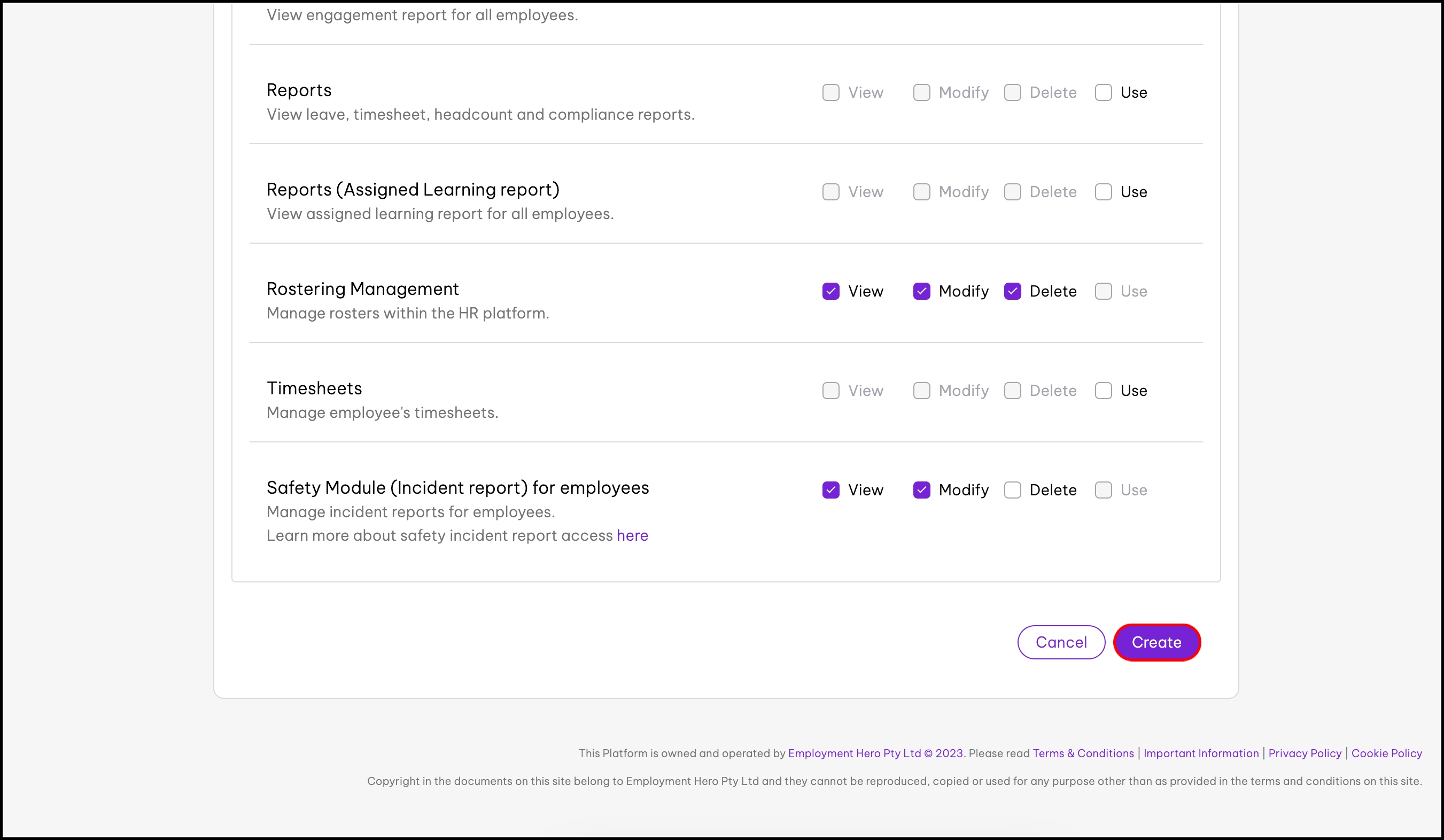Click Use checkbox in Rostering Management row

pyautogui.click(x=1103, y=291)
